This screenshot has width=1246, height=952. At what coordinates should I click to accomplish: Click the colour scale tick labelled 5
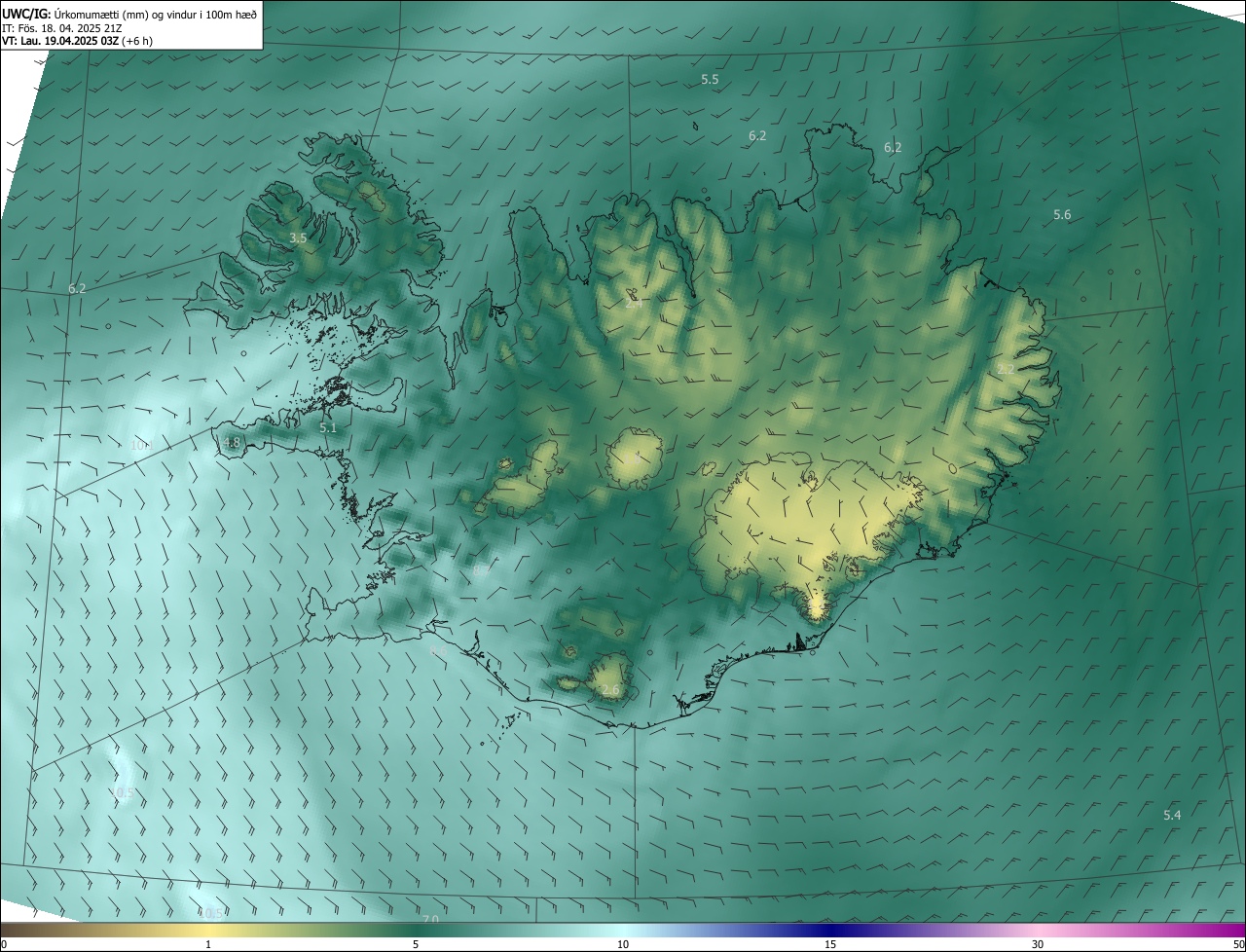[x=416, y=944]
